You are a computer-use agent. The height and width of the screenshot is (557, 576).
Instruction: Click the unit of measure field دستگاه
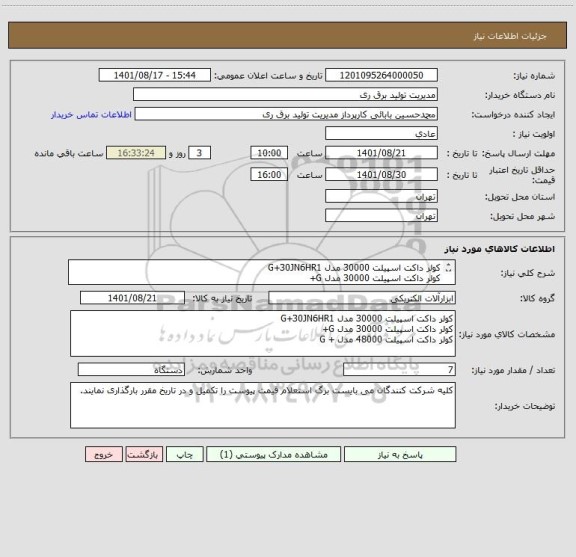[x=131, y=370]
